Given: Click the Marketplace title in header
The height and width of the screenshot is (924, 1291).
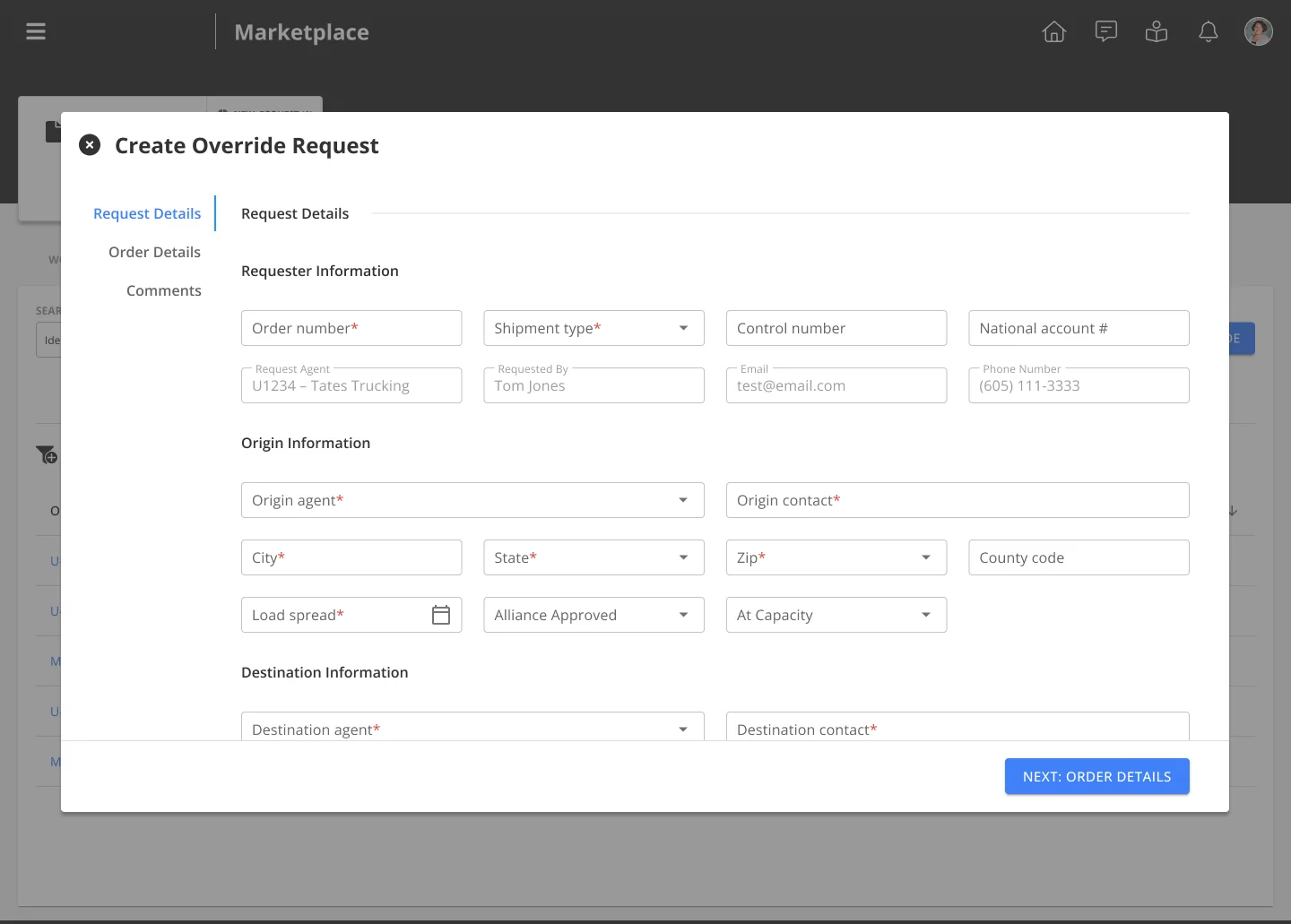Looking at the screenshot, I should (301, 32).
